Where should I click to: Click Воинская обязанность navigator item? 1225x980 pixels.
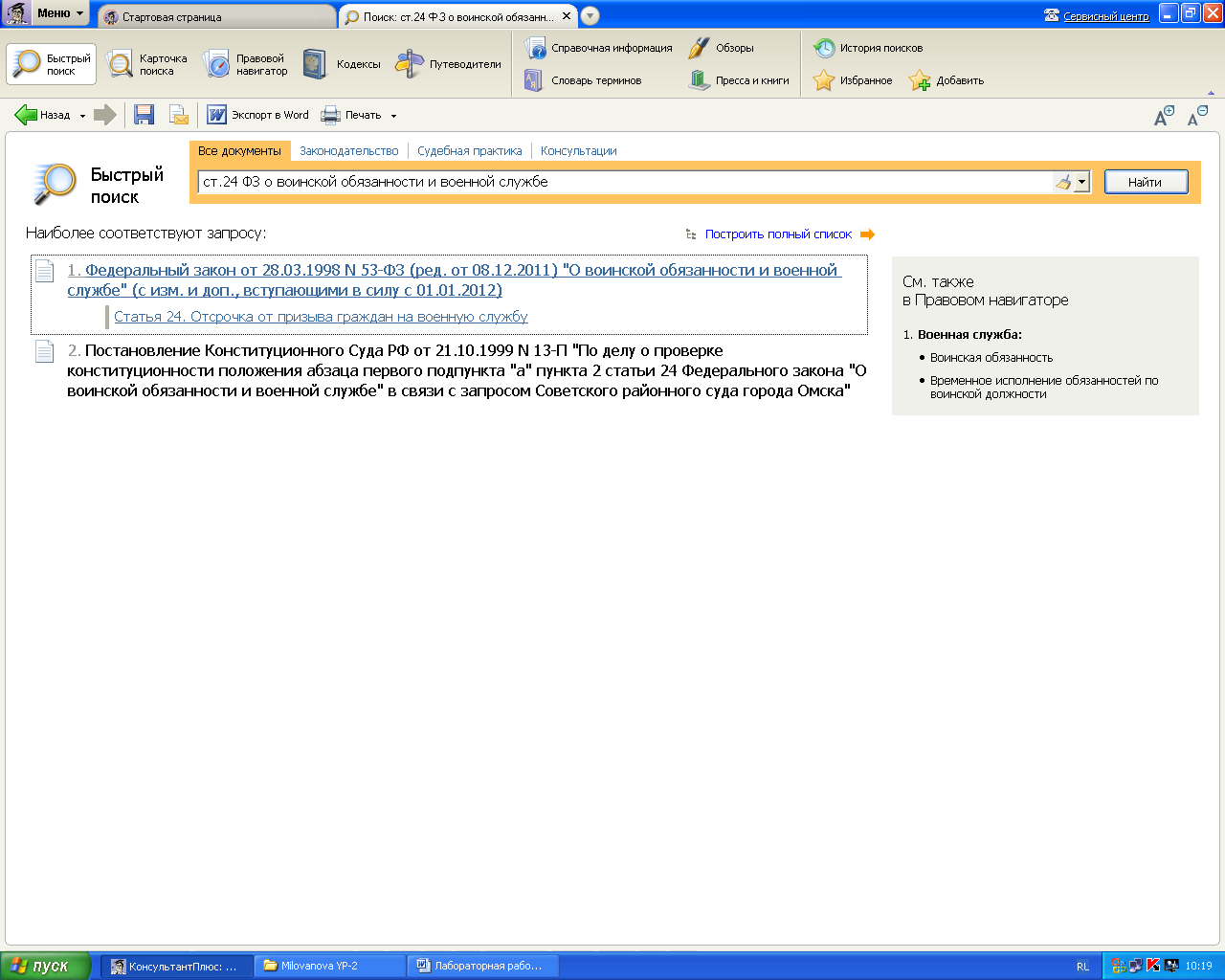[991, 358]
